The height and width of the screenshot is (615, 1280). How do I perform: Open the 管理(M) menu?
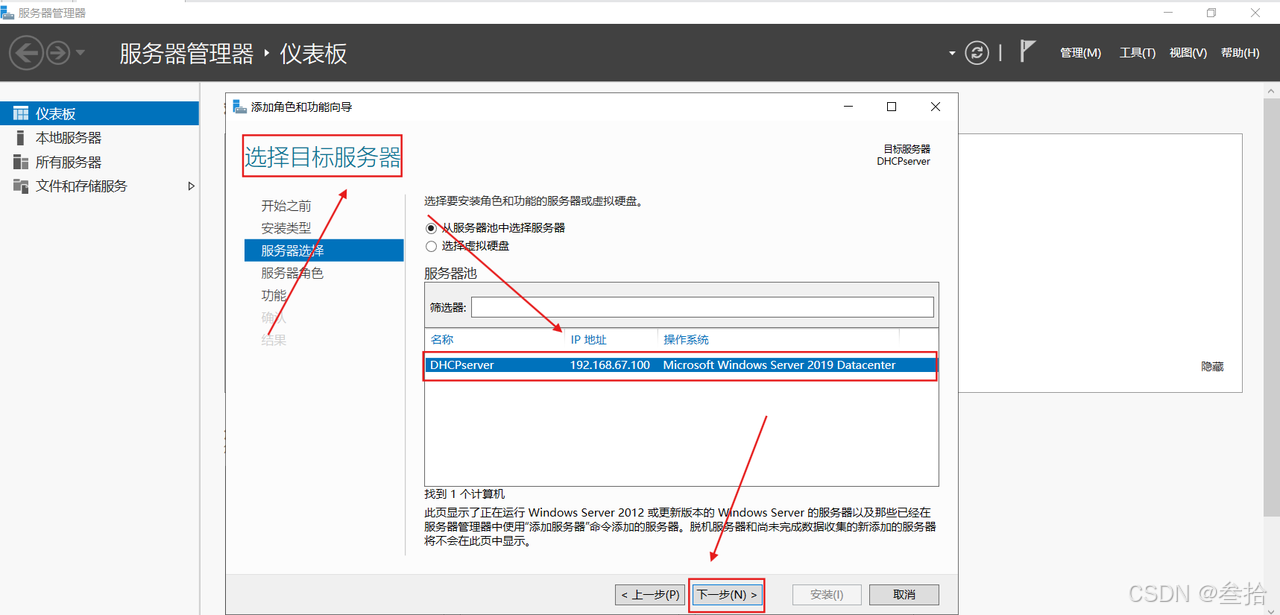(x=1080, y=53)
